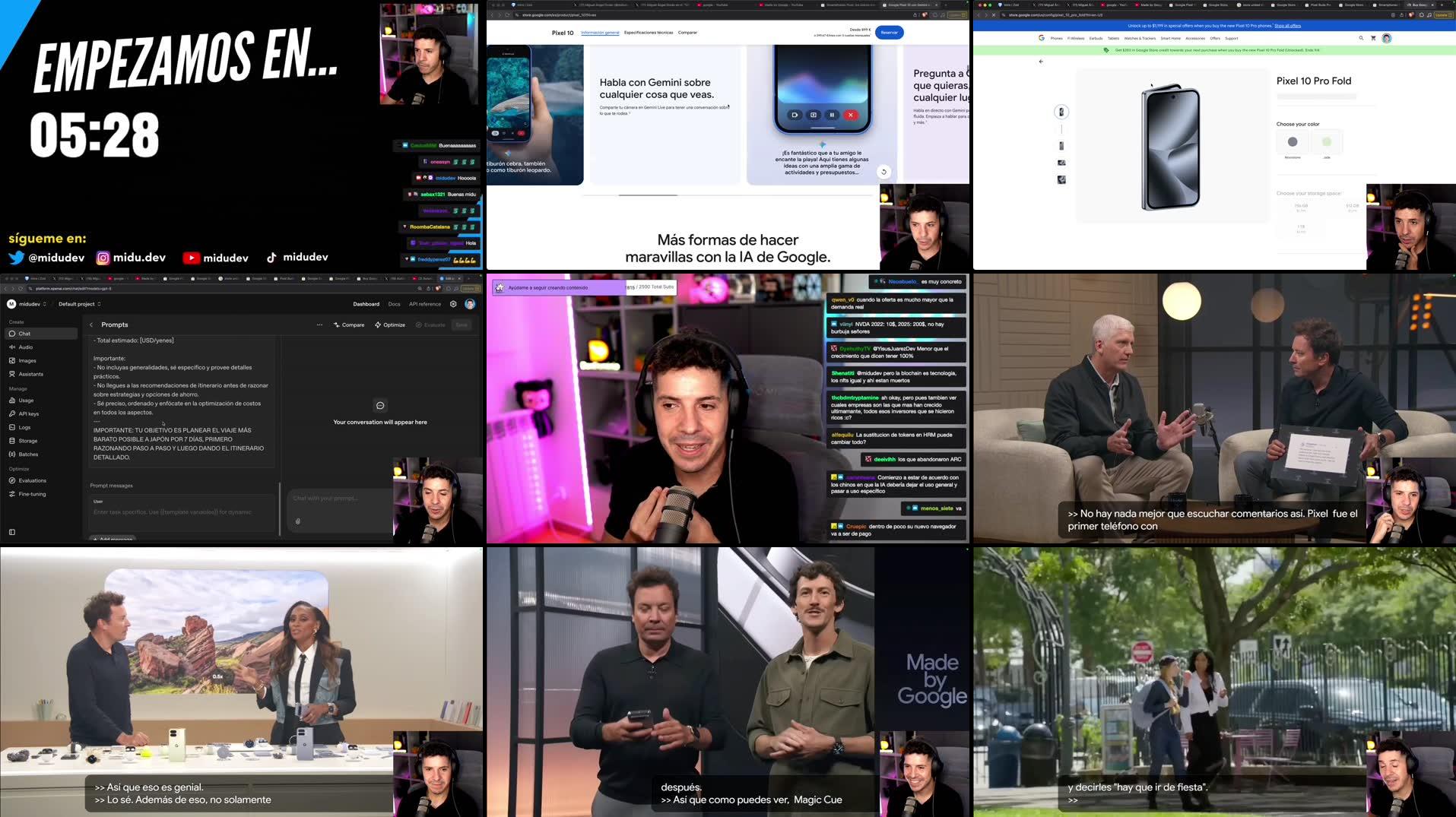Viewport: 1456px width, 817px height.
Task: Open Offers in Google Store nav
Action: point(1215,38)
